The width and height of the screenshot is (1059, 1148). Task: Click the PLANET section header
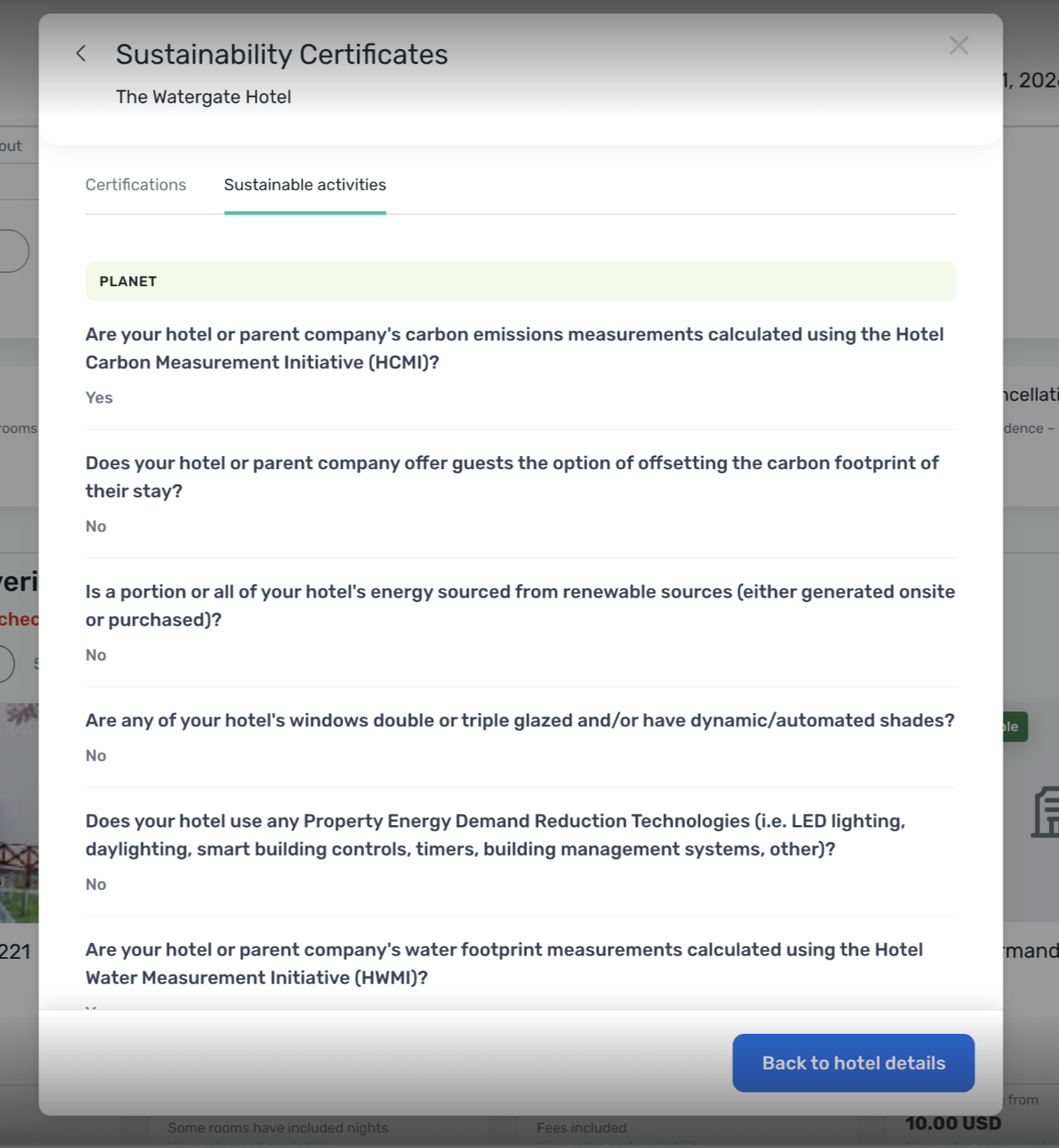(519, 282)
